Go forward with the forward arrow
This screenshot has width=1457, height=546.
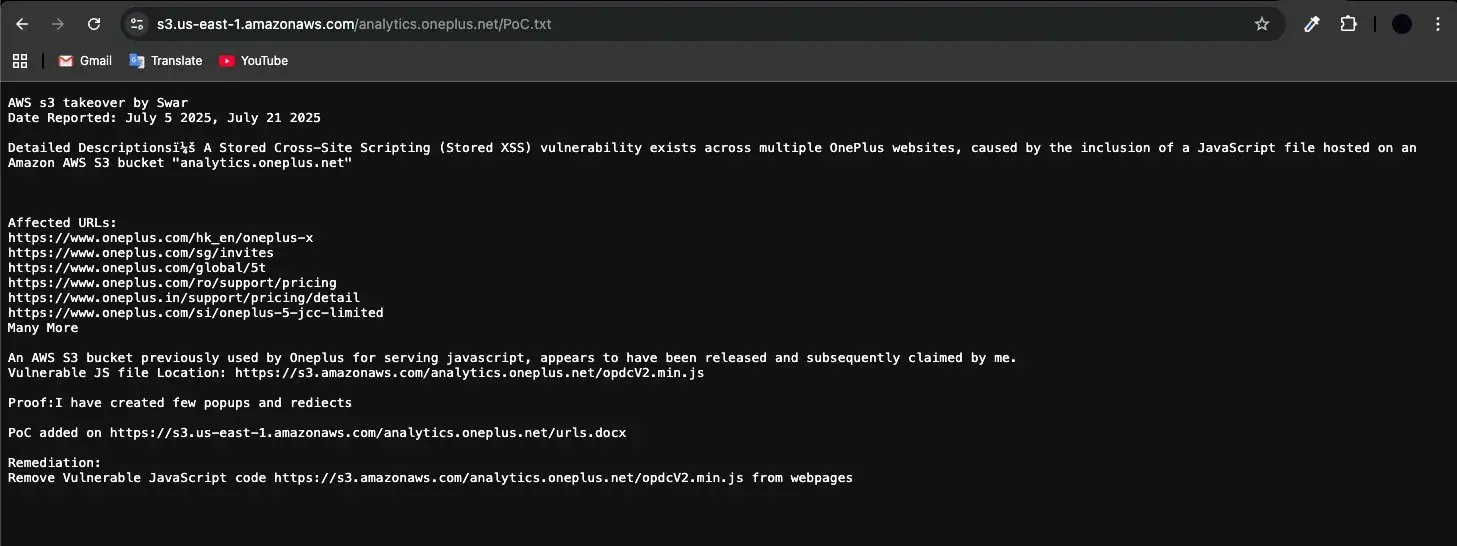(58, 24)
